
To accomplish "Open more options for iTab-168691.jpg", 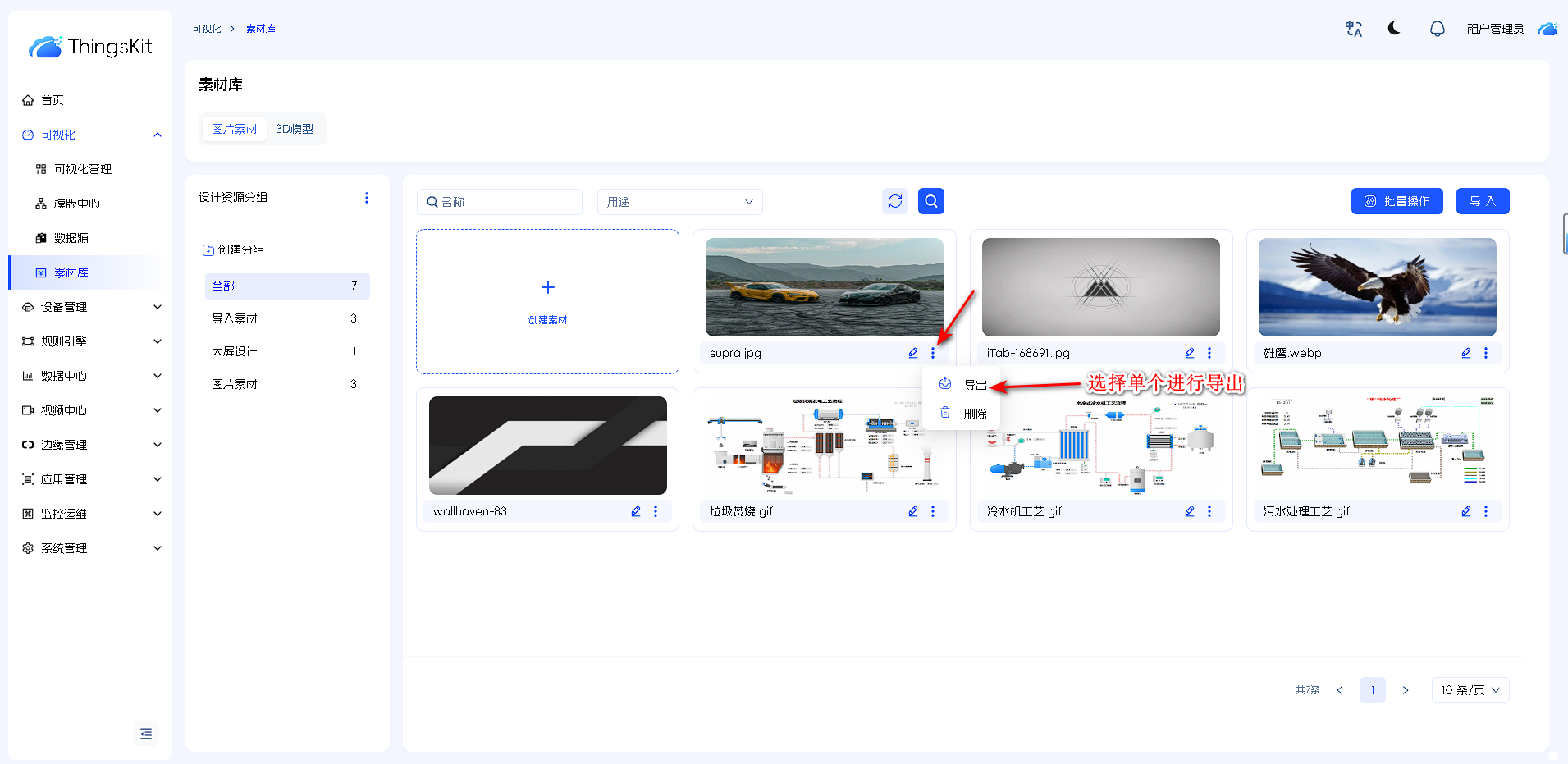I will click(1209, 353).
